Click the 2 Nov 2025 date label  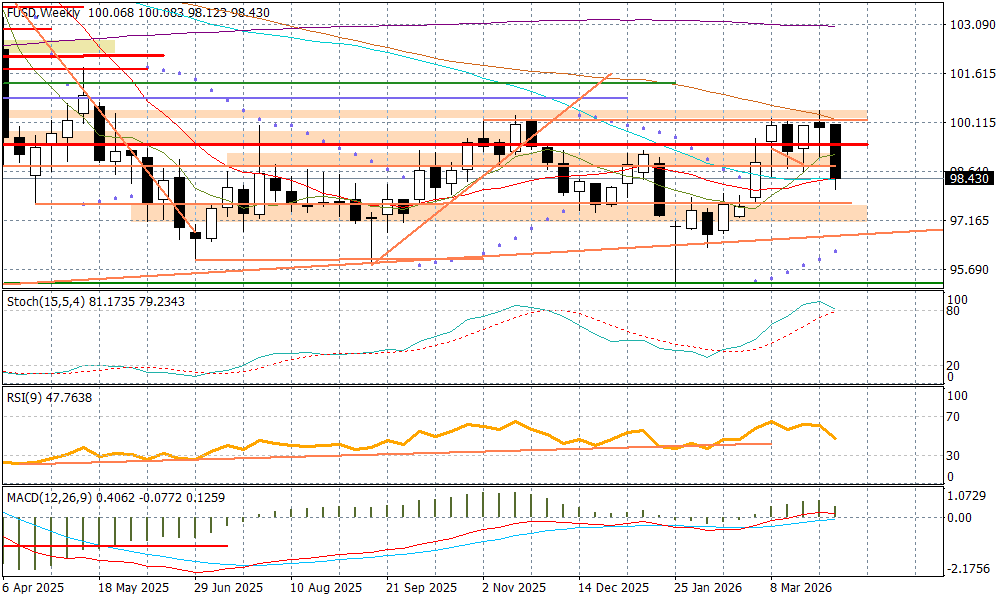[x=513, y=588]
